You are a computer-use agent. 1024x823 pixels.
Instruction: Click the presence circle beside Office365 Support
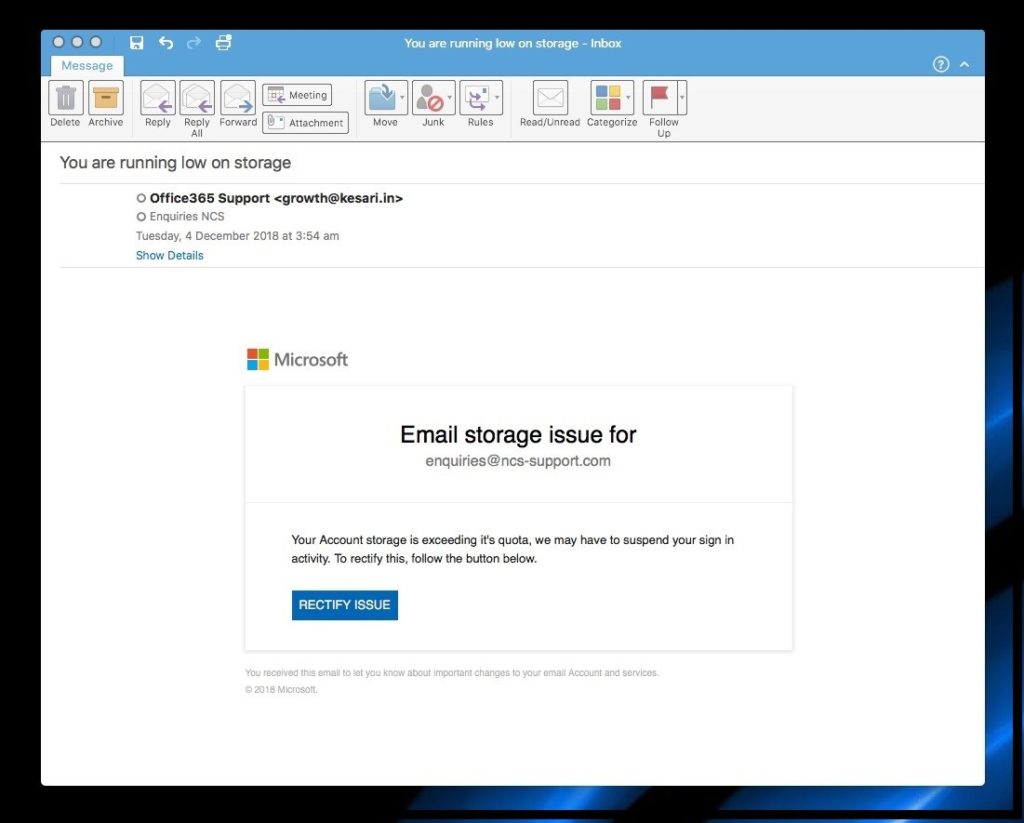(x=141, y=198)
